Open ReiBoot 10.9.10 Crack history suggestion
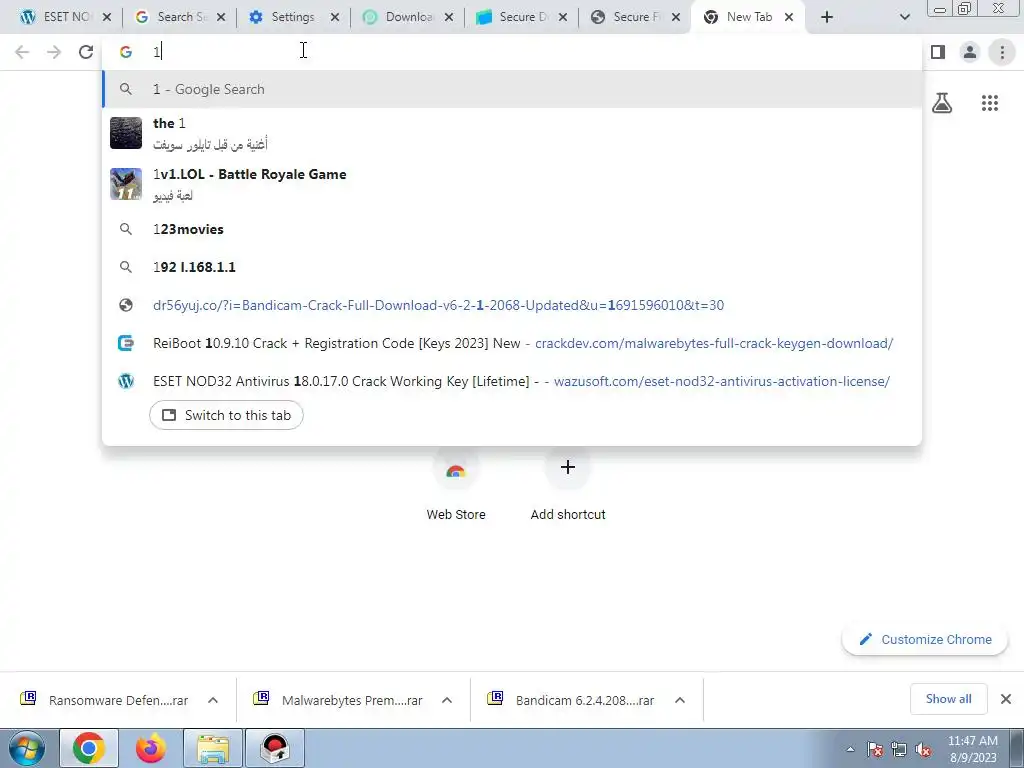 click(512, 343)
